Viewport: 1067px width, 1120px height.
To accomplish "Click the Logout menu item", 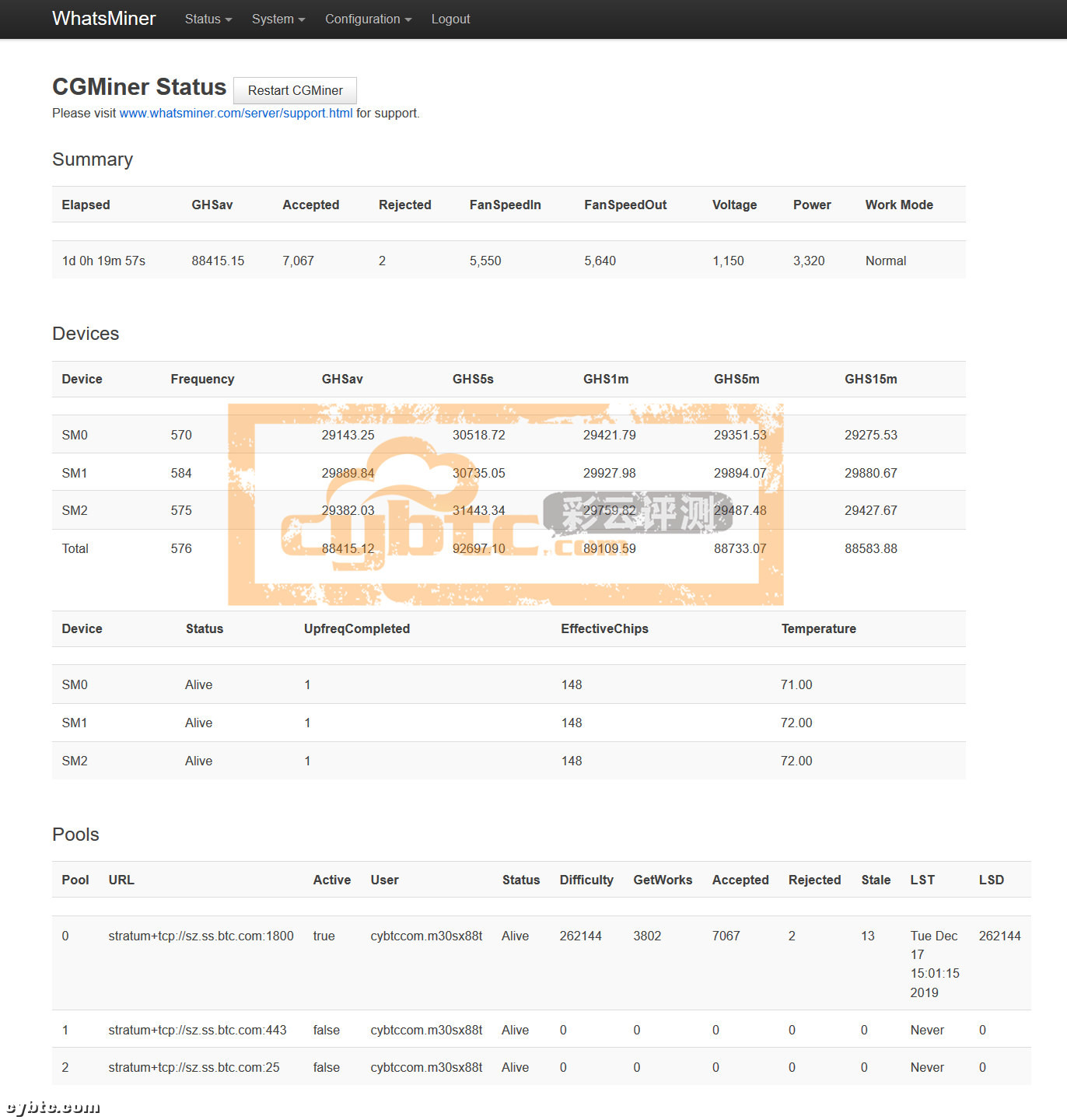I will [451, 19].
